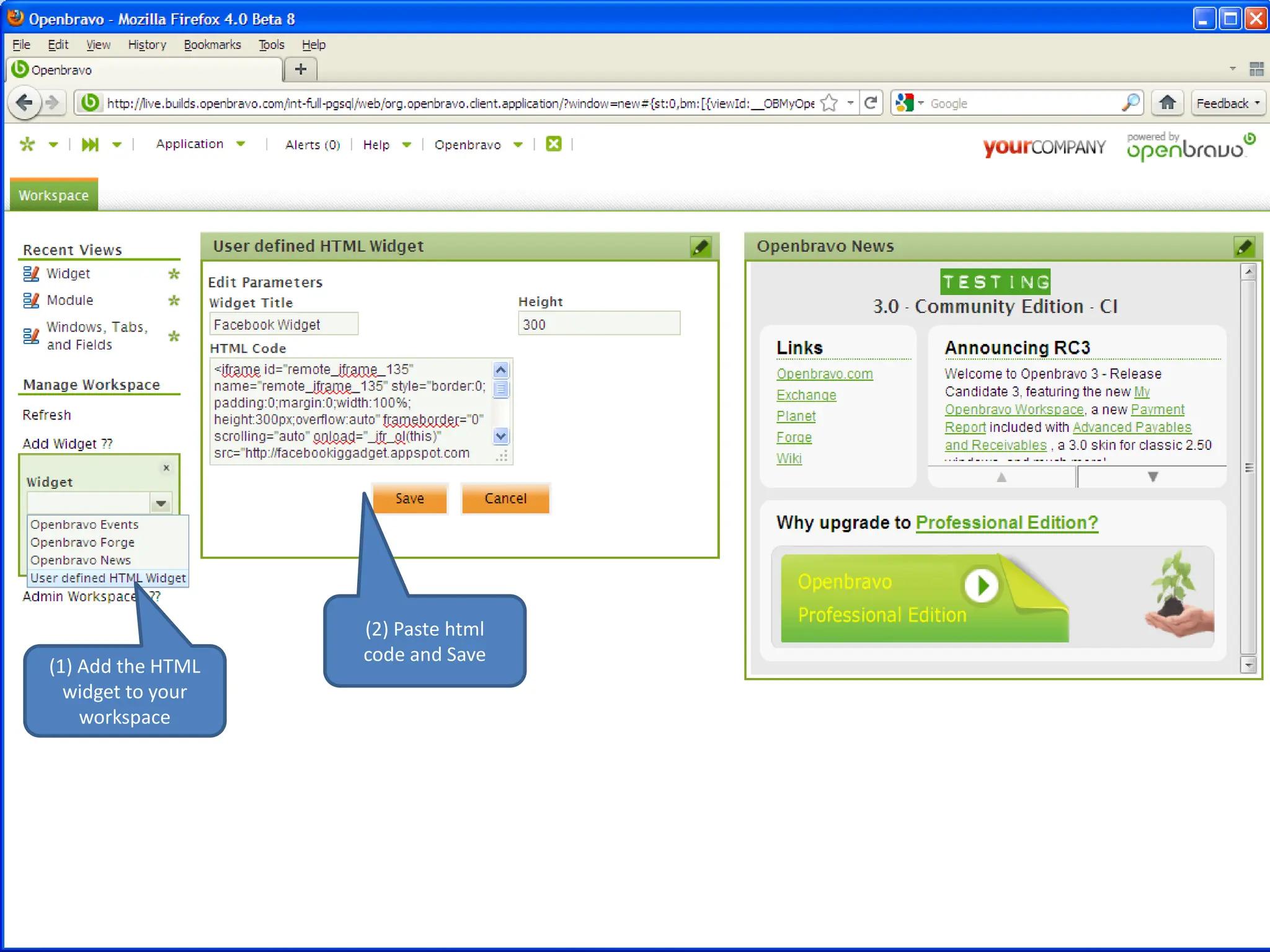Edit the Openbravo News widget pencil icon
1270x952 pixels.
(1245, 247)
